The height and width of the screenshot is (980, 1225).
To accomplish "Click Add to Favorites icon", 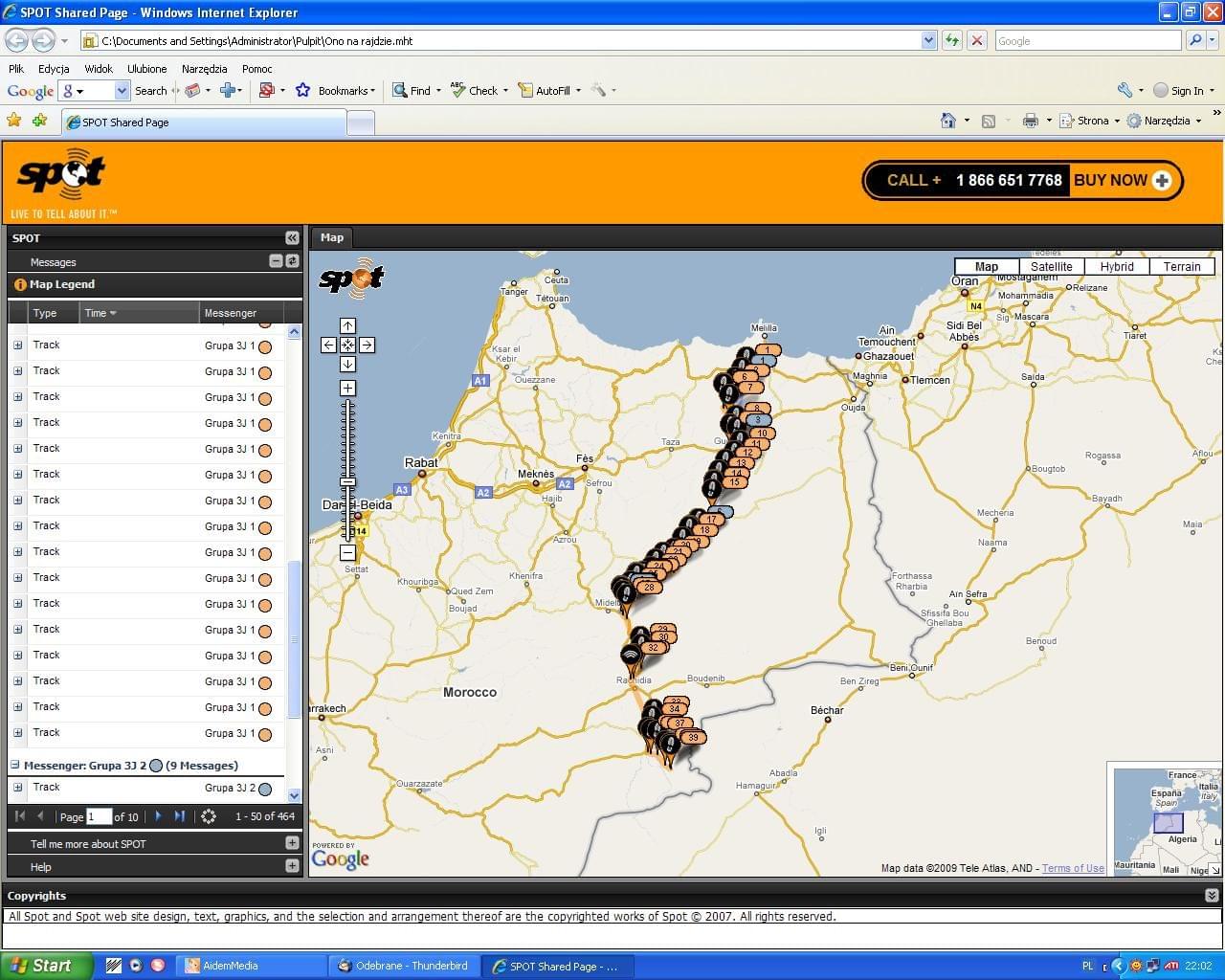I will (x=39, y=121).
